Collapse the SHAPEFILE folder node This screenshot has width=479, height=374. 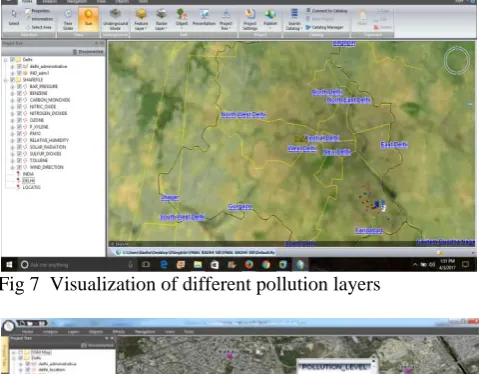click(x=6, y=80)
